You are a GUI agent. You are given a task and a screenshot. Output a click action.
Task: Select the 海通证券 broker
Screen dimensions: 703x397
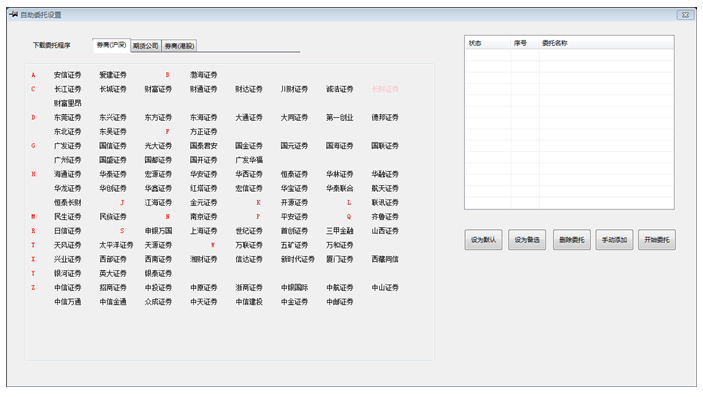click(x=67, y=174)
